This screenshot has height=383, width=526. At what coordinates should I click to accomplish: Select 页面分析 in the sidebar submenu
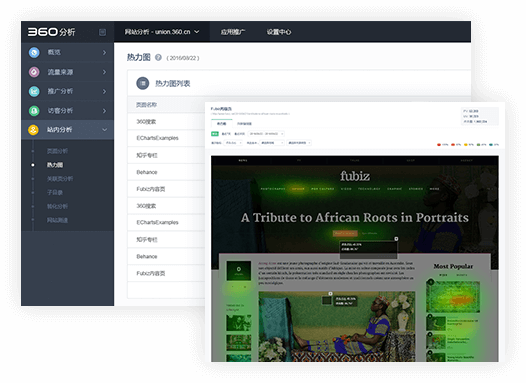pyautogui.click(x=57, y=151)
